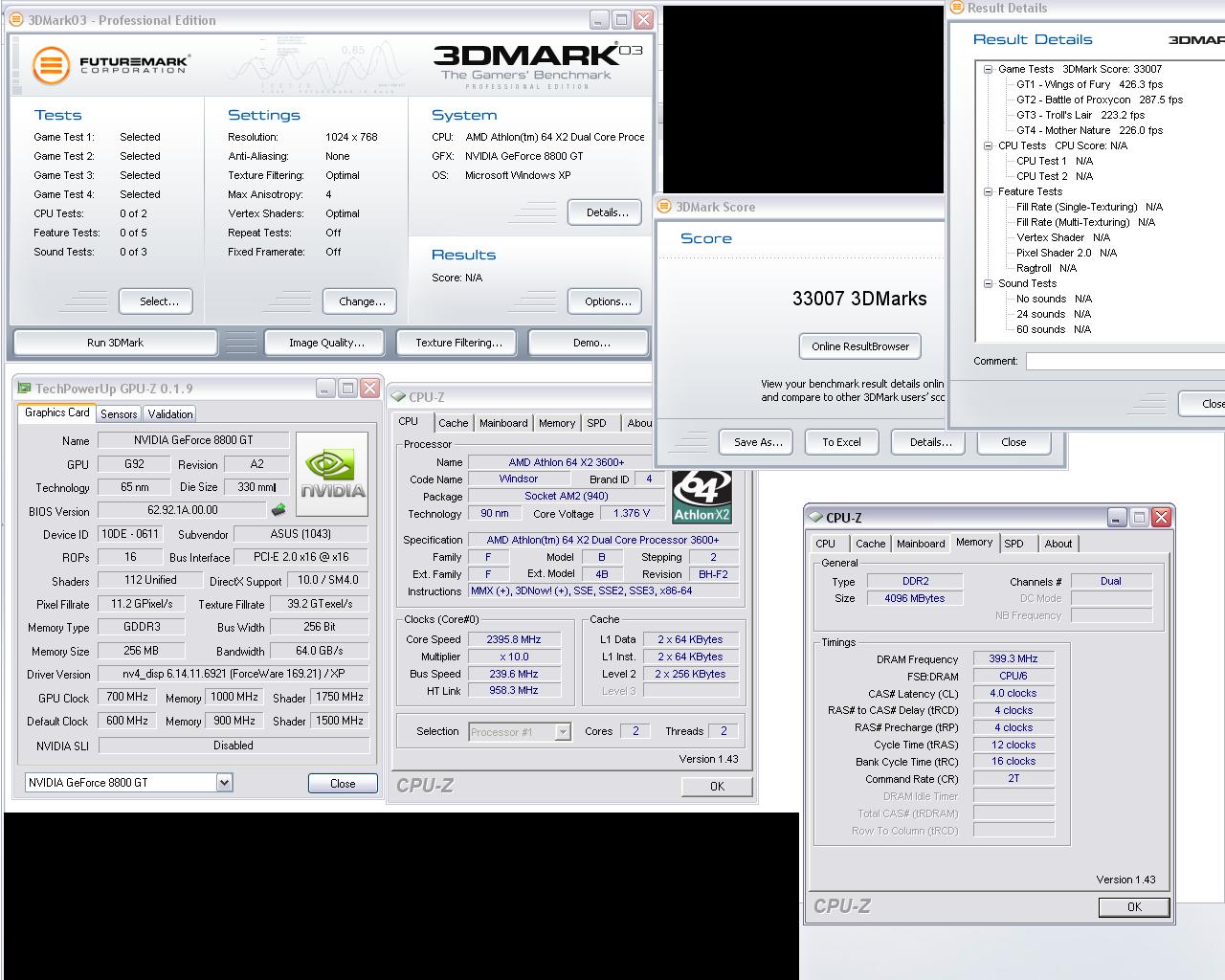Click OK in the CPU-Z memory window
The height and width of the screenshot is (980, 1225).
[x=1134, y=906]
